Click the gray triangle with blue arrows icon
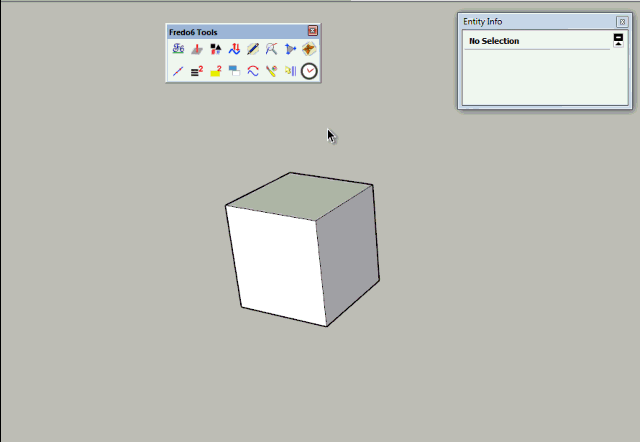Viewport: 640px width, 442px height. 290,49
